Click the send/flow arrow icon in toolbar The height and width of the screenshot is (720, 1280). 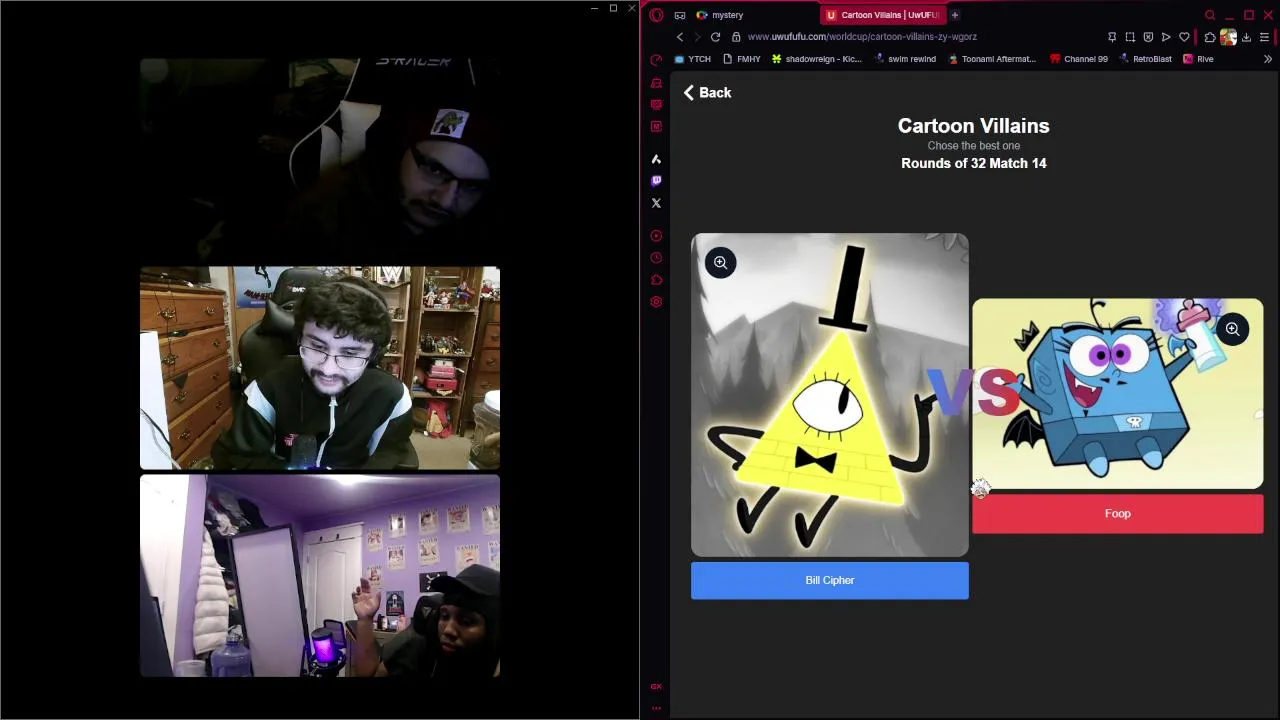(x=1166, y=37)
